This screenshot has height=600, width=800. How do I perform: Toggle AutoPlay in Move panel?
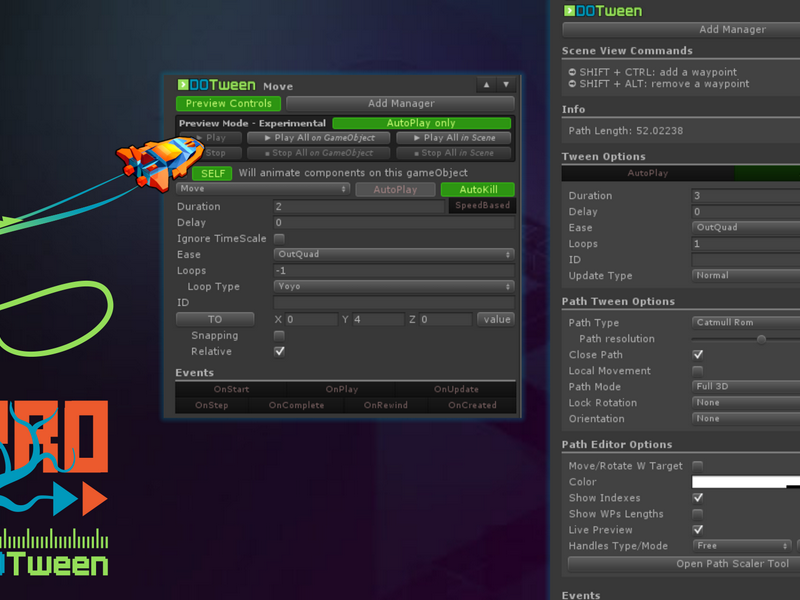pyautogui.click(x=395, y=189)
